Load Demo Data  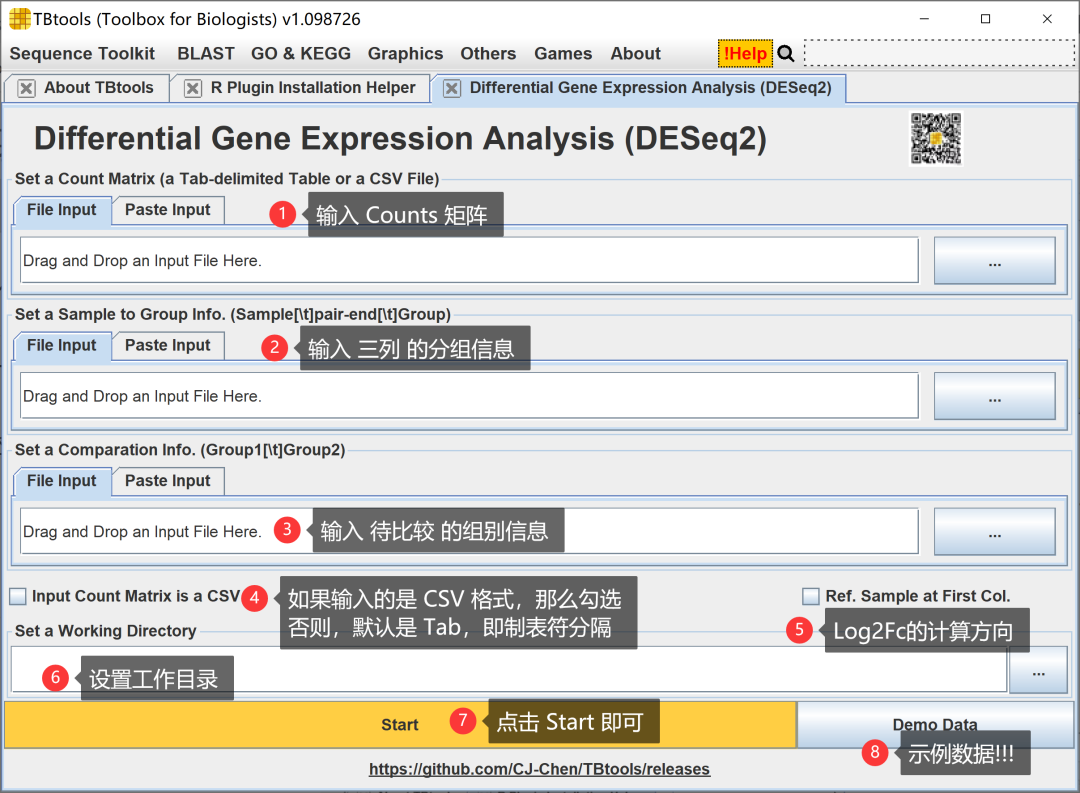tap(935, 725)
